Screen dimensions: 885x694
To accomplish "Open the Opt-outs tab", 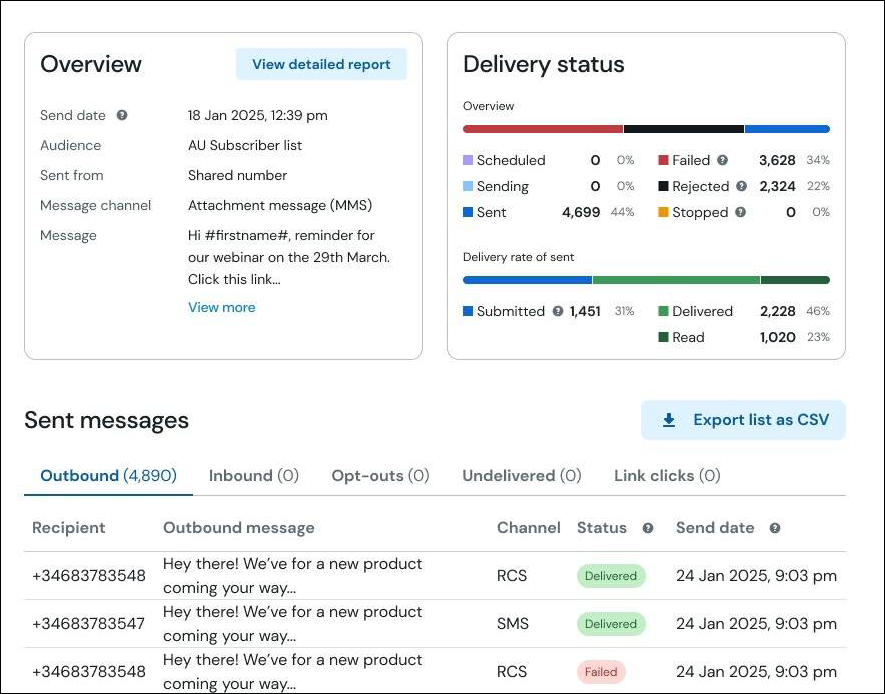I will pos(380,476).
